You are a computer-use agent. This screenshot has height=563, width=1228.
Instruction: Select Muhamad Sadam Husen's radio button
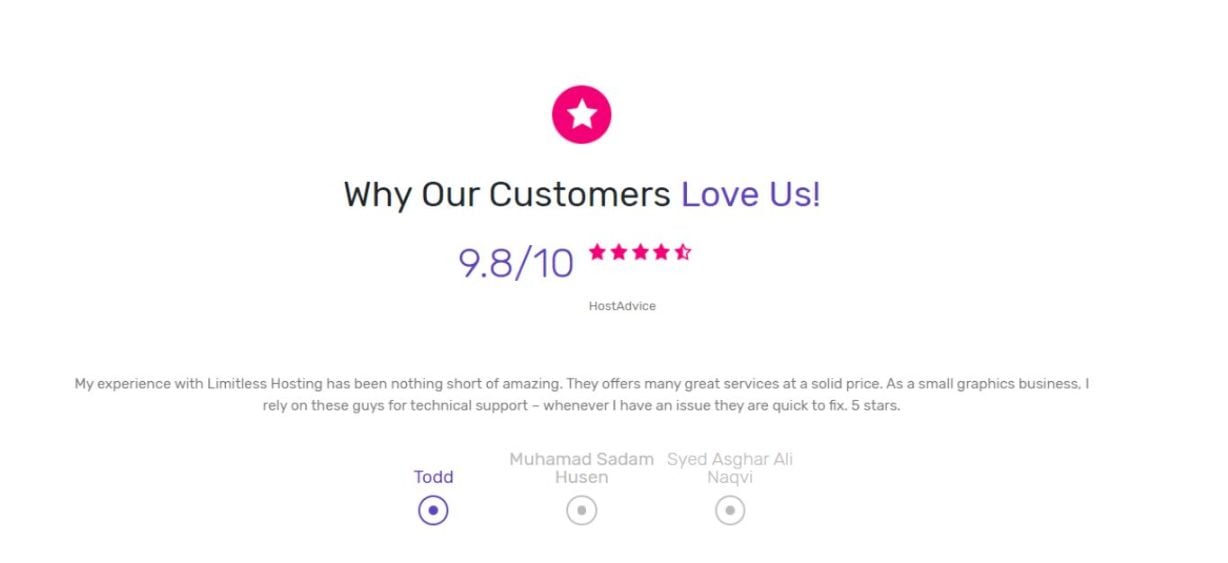[581, 510]
